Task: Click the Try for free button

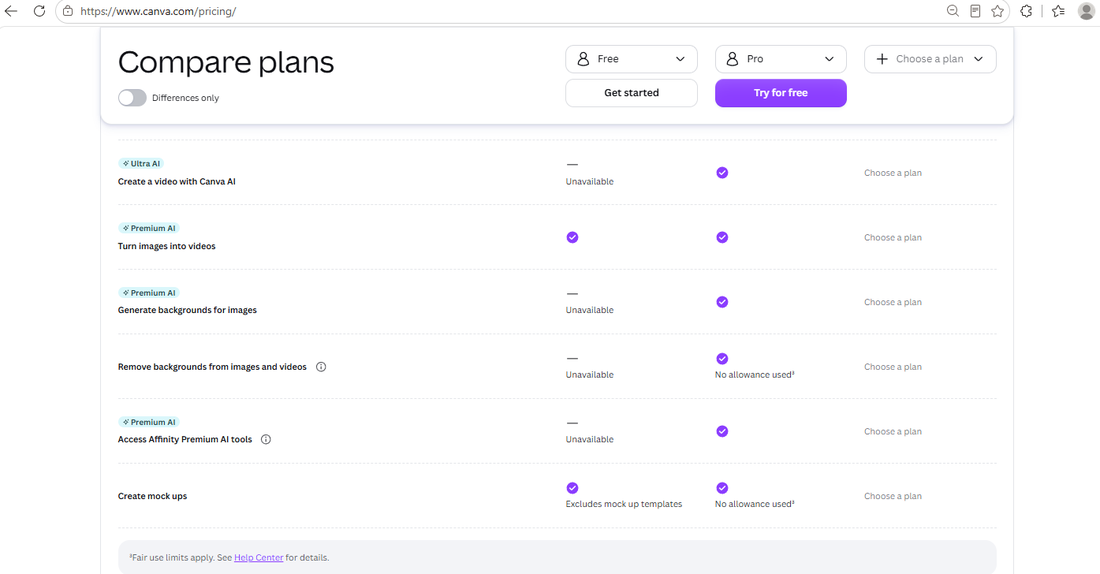Action: [781, 93]
